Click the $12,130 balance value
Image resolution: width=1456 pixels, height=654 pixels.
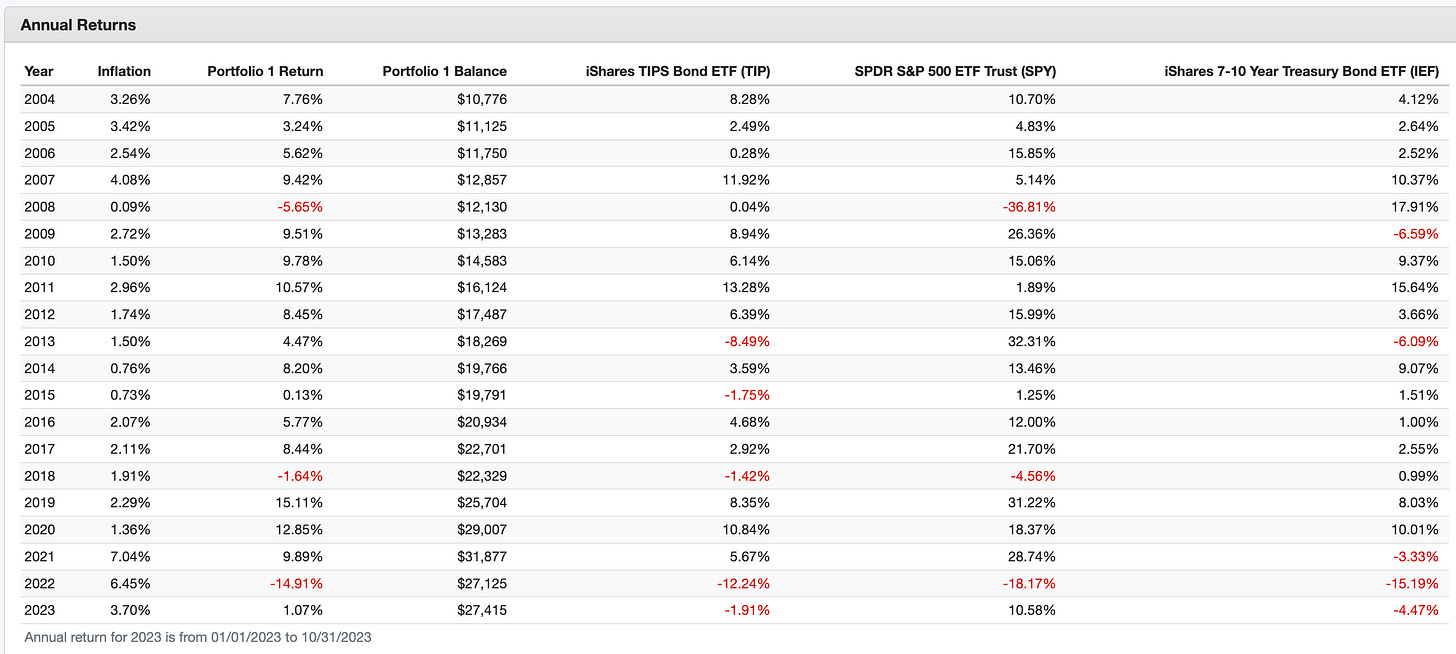(481, 207)
